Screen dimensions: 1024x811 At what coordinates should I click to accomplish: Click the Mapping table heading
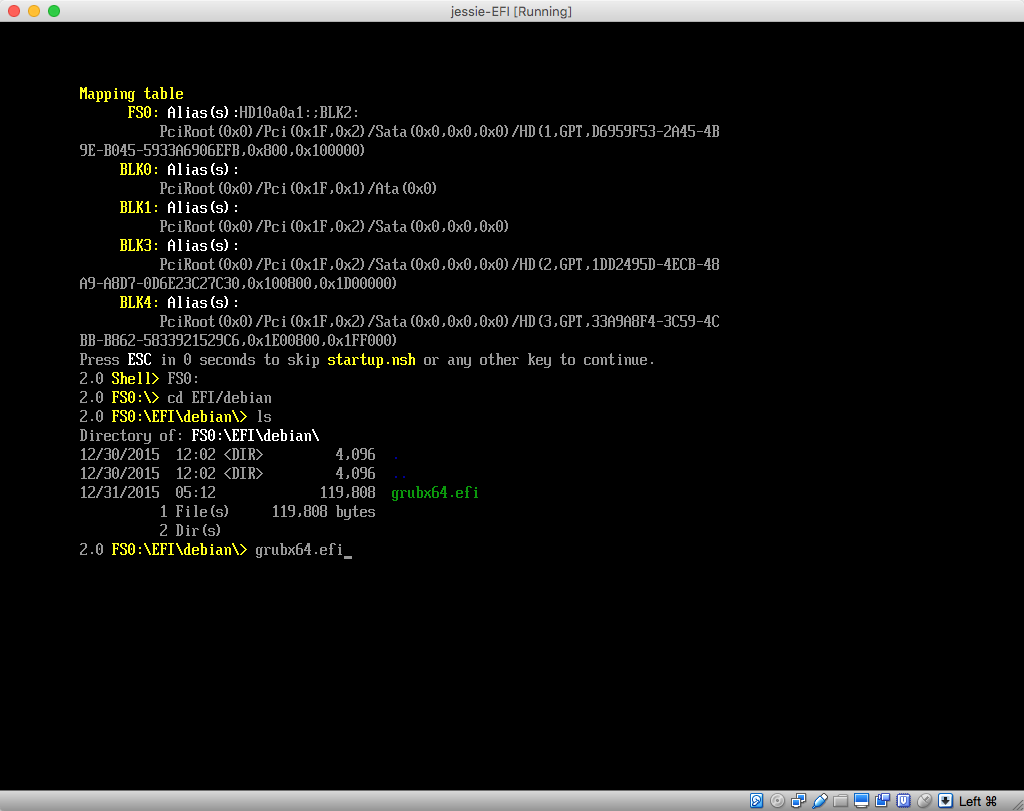point(131,94)
